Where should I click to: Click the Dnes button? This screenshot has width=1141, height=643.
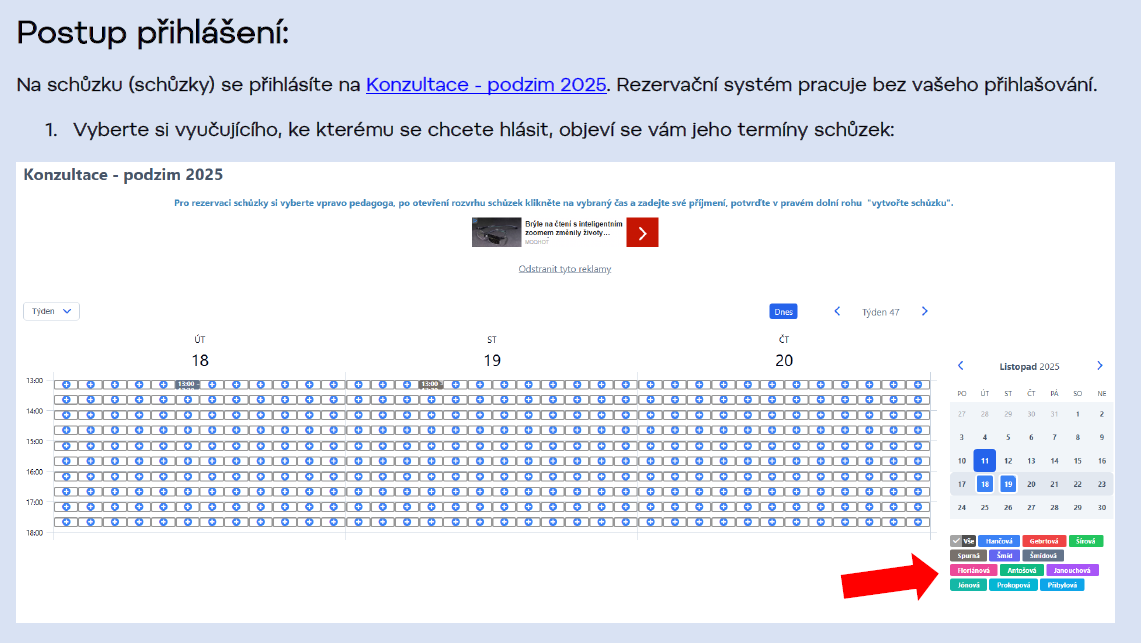(783, 312)
